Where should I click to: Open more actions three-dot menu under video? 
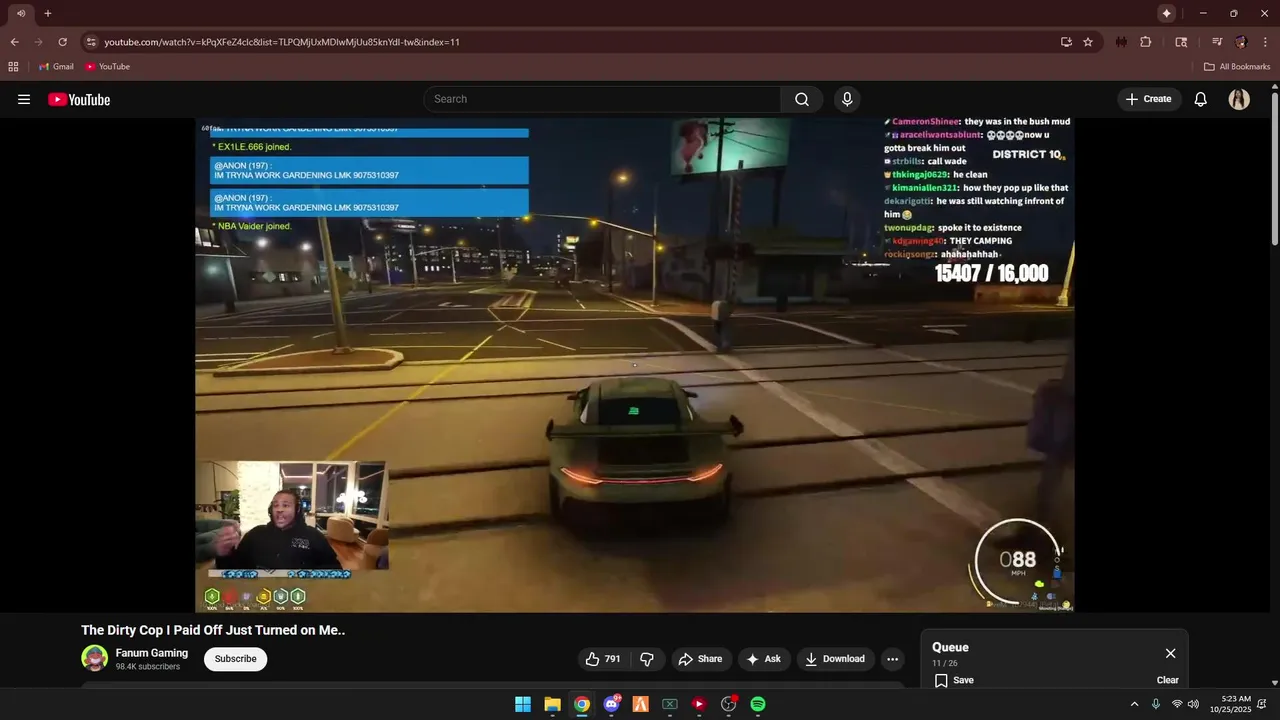click(x=892, y=659)
